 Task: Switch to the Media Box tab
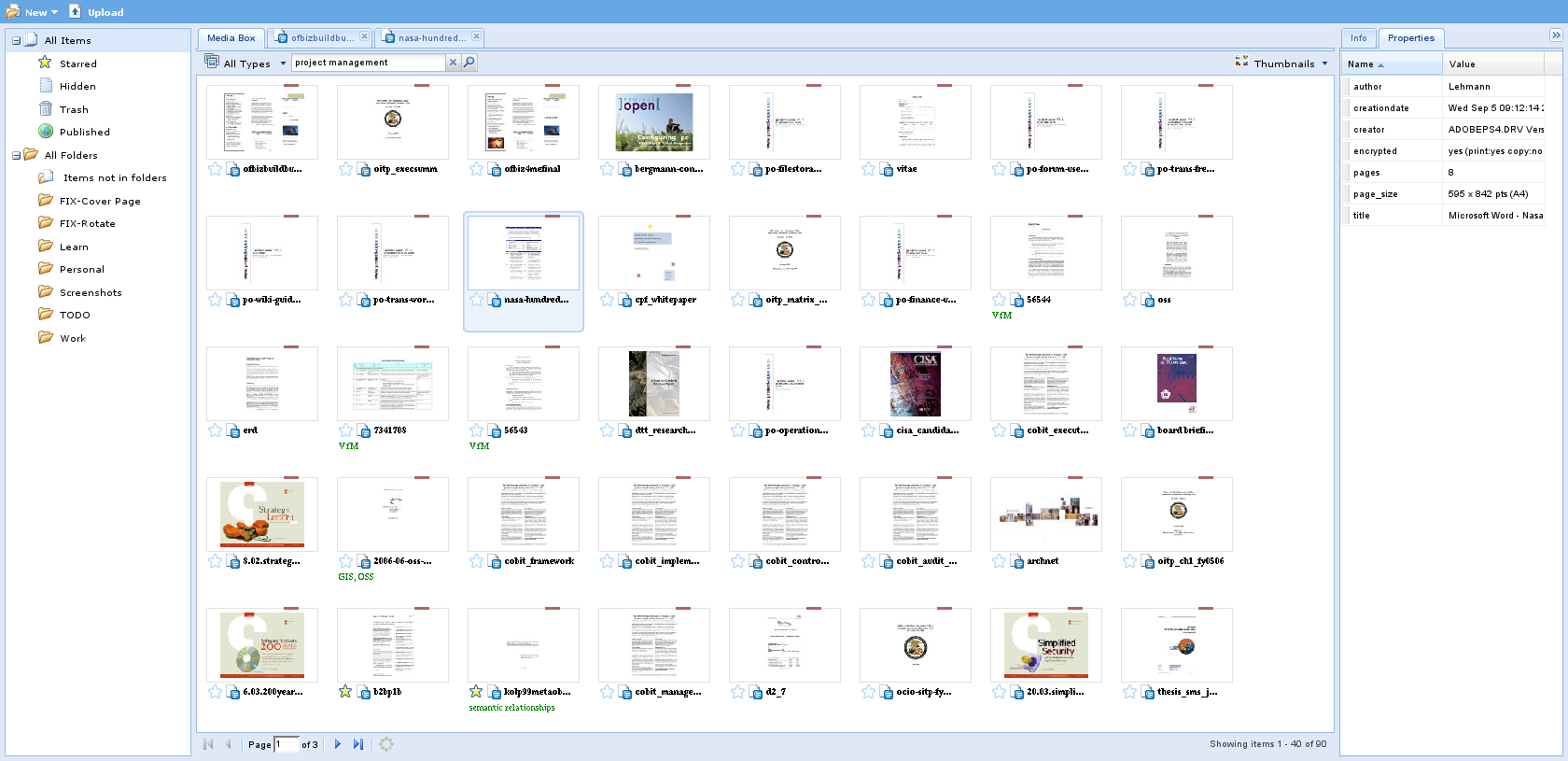[231, 38]
